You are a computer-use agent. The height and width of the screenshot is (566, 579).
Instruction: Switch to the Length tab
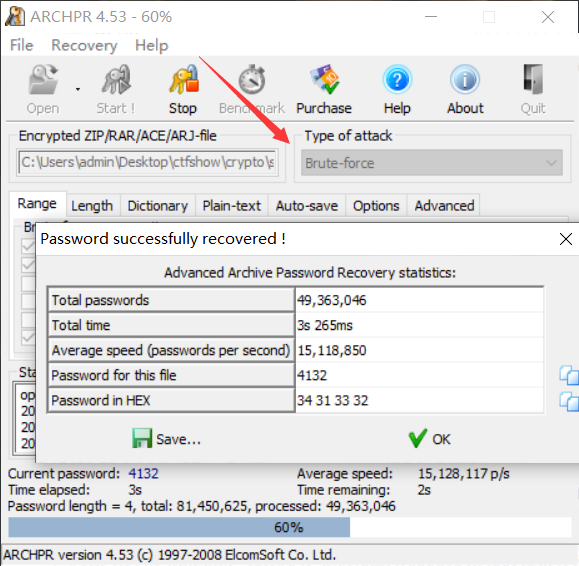[92, 206]
